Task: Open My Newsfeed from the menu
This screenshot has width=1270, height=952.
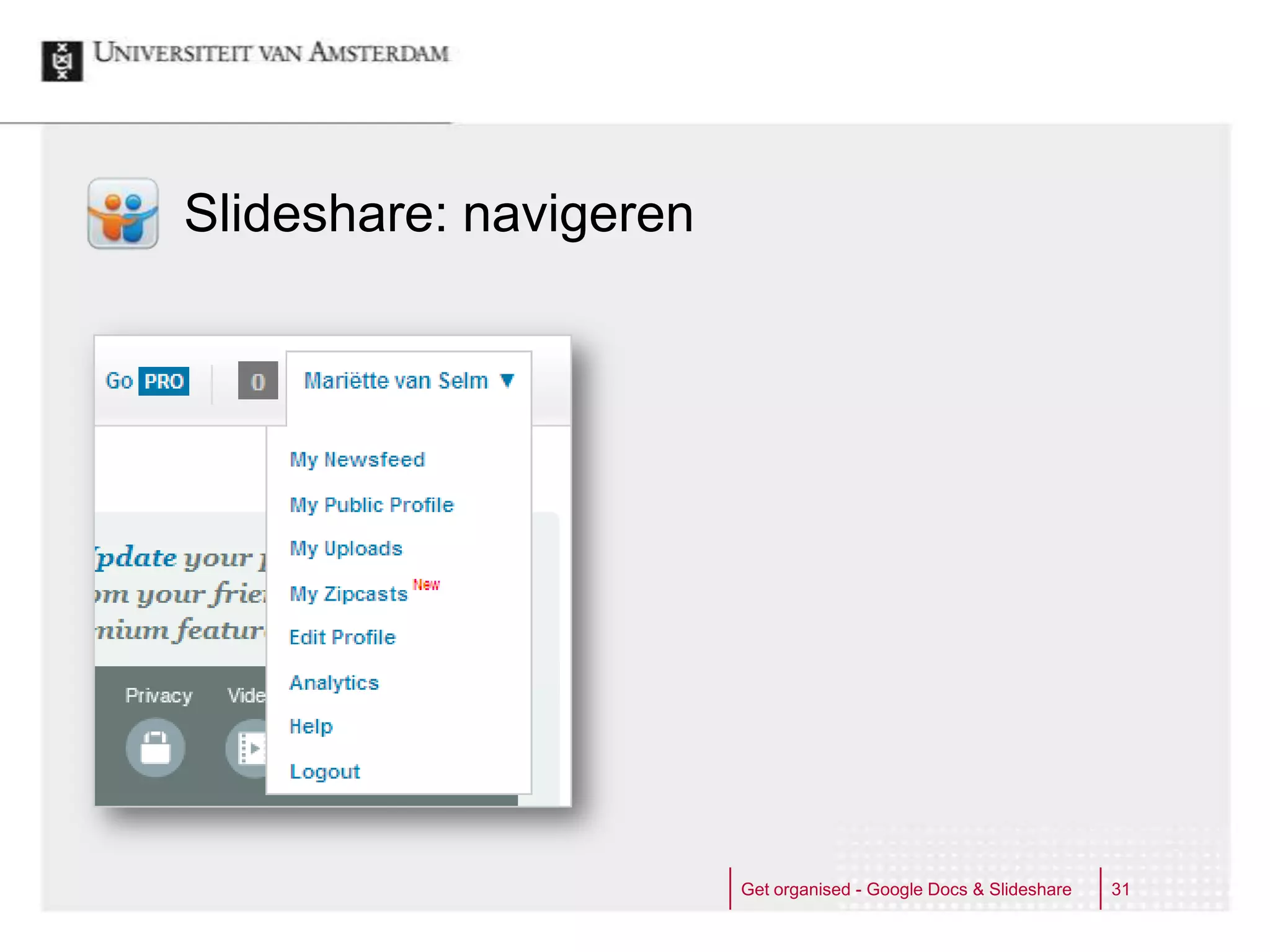Action: [x=357, y=460]
